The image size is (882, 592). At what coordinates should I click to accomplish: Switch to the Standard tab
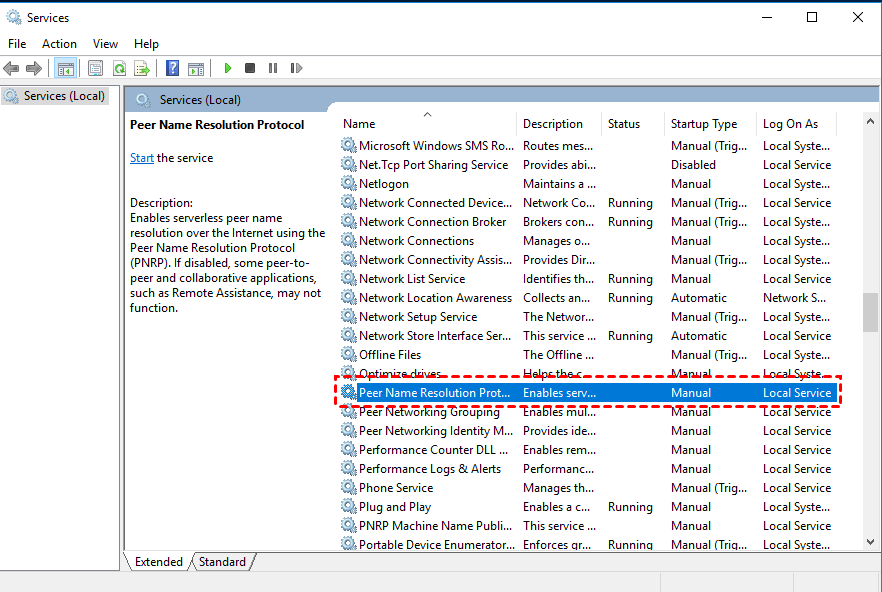[222, 562]
